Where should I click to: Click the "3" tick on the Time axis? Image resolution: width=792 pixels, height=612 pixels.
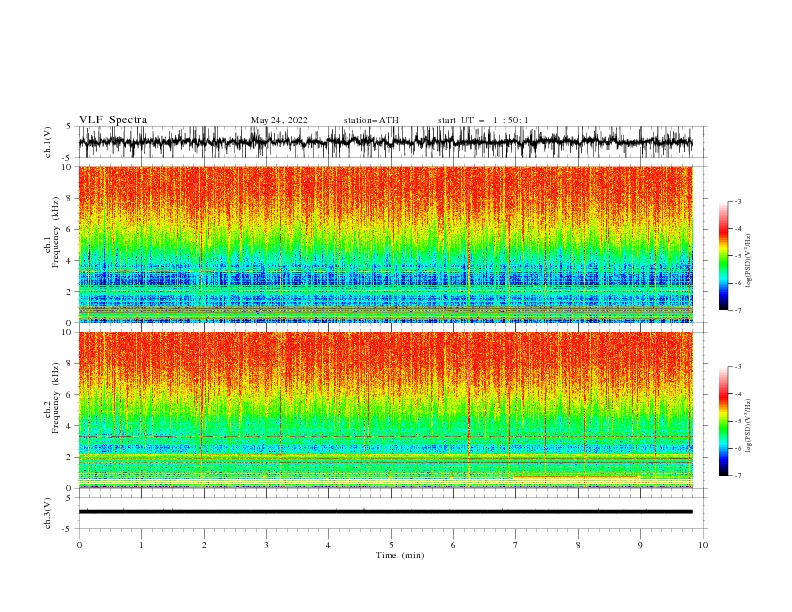click(x=266, y=545)
